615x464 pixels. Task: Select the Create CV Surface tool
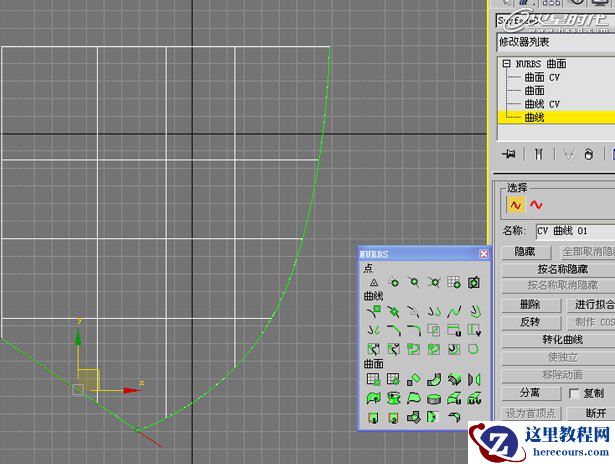coord(374,379)
